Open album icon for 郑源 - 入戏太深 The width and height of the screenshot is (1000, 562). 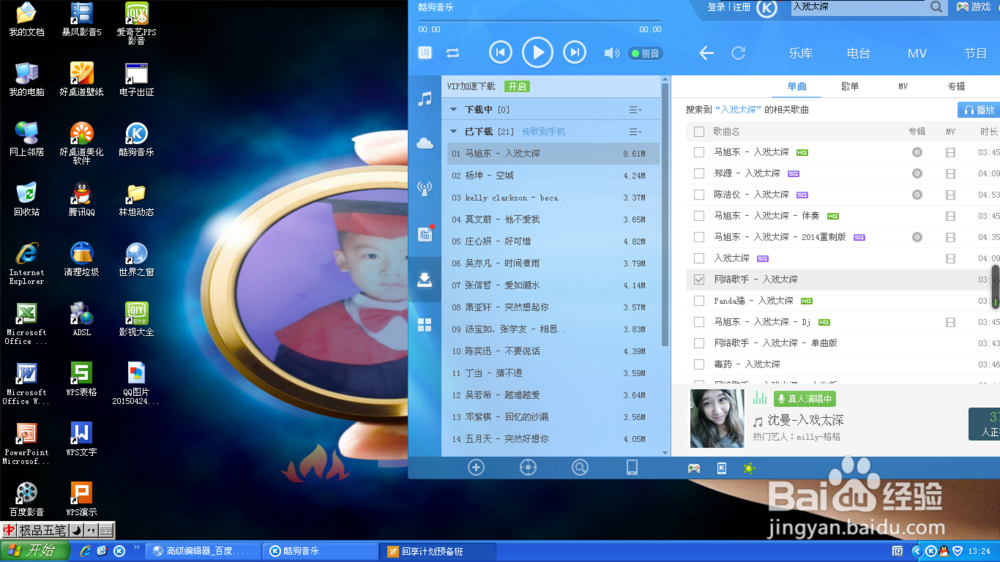[x=917, y=174]
